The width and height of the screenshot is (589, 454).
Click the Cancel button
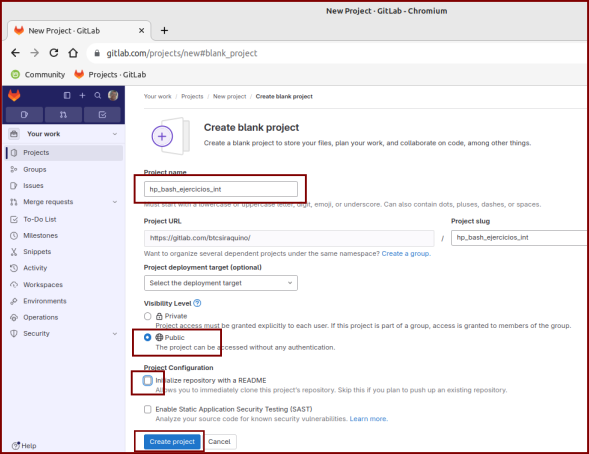click(219, 442)
